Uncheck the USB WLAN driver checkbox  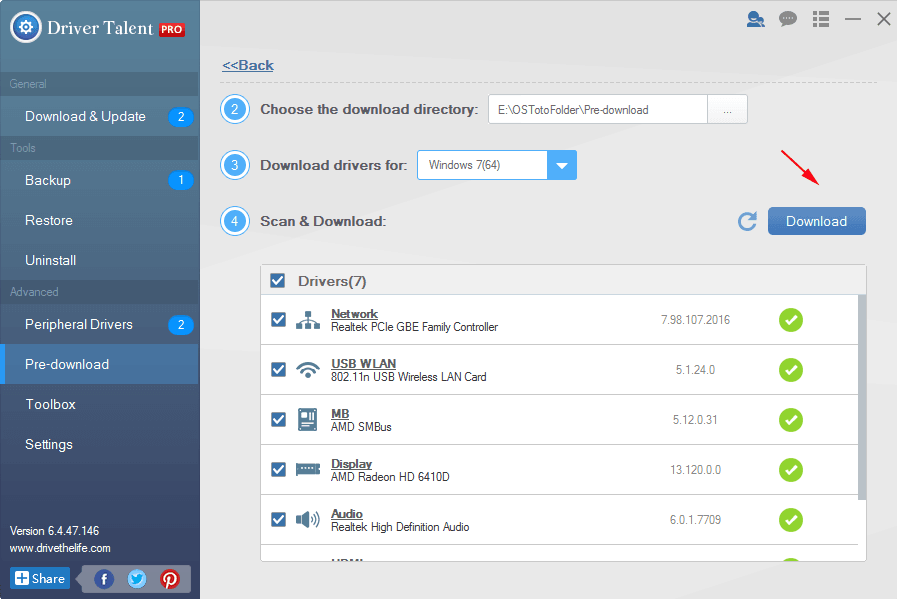(278, 370)
